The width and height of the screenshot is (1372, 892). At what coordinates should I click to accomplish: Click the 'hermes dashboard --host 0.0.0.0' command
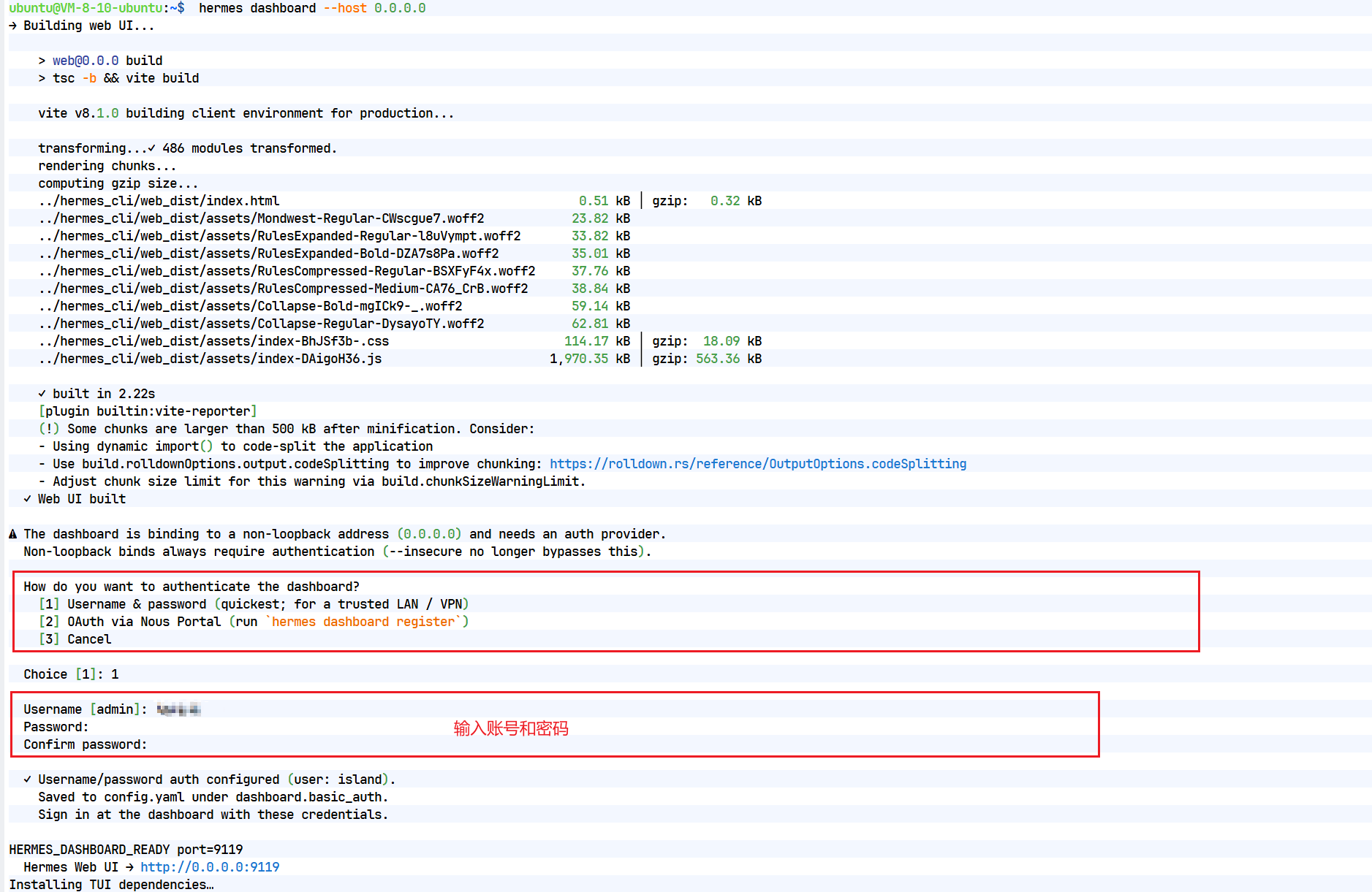[x=312, y=8]
